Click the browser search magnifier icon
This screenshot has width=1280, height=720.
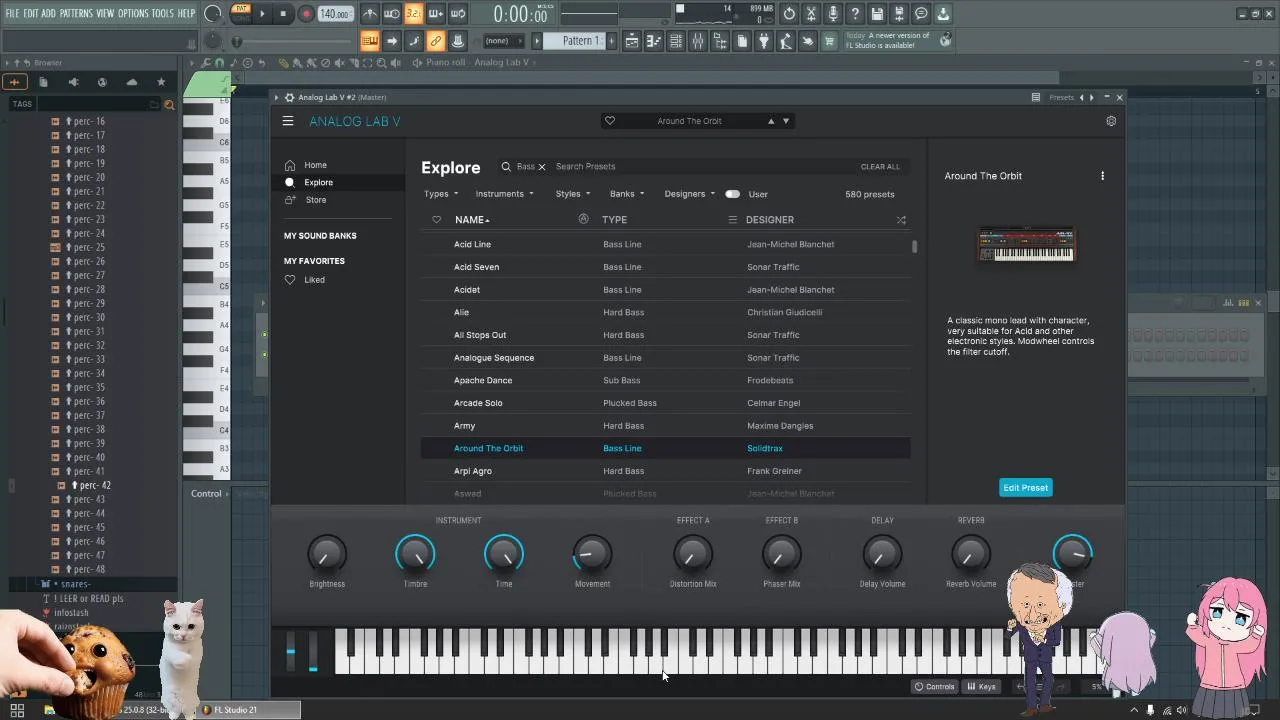[169, 104]
